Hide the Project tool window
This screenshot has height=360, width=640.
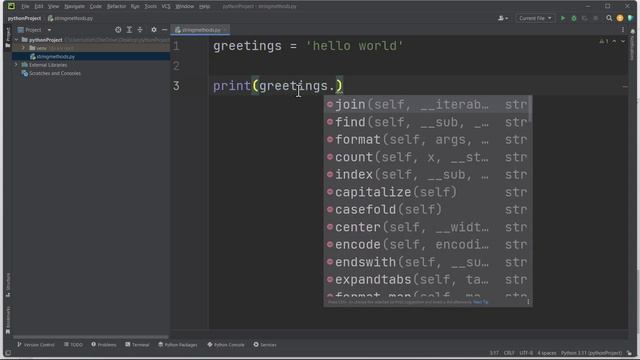tap(164, 30)
